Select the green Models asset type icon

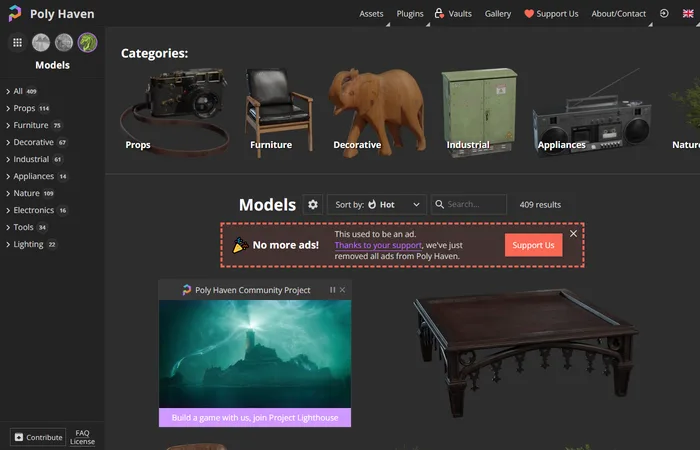pos(87,43)
